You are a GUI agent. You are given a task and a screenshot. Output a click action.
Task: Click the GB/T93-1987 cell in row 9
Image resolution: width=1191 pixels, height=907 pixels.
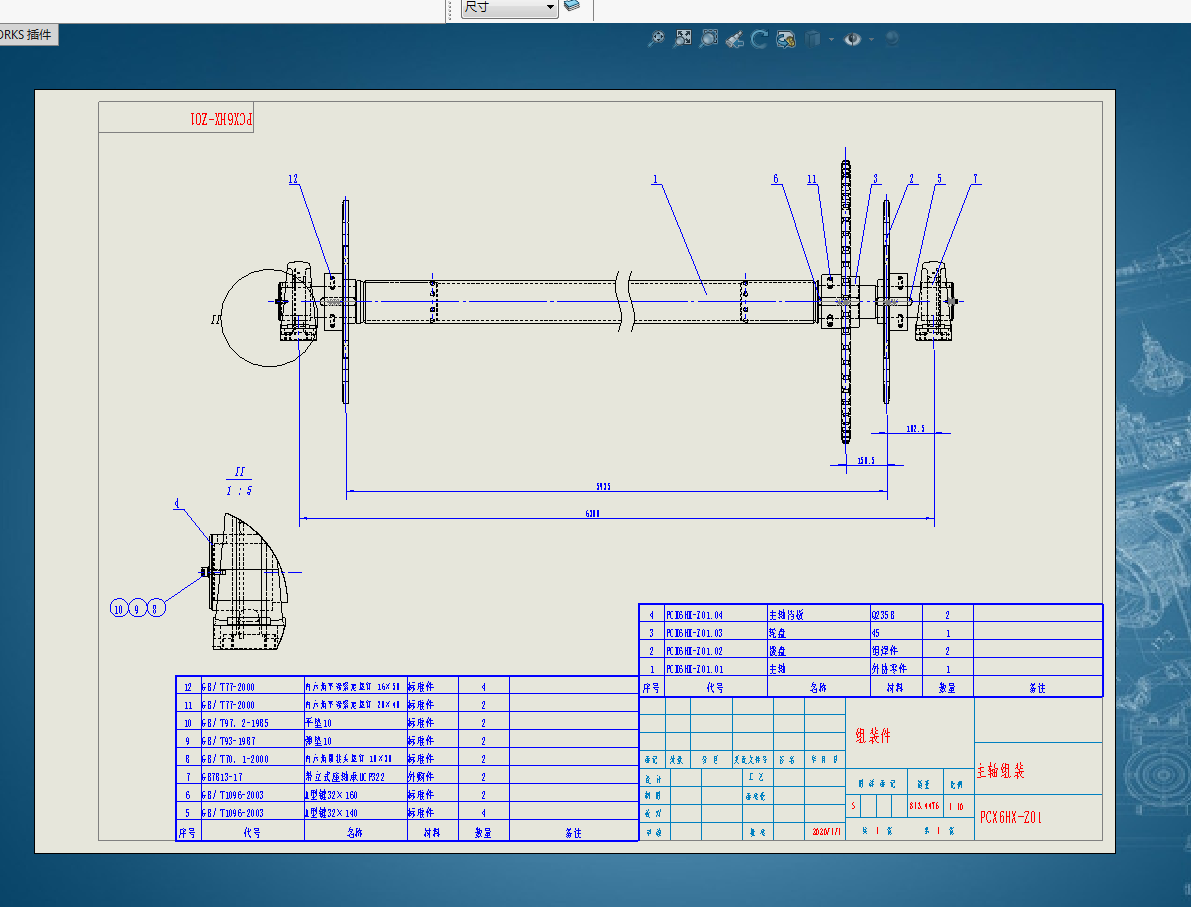tap(252, 741)
